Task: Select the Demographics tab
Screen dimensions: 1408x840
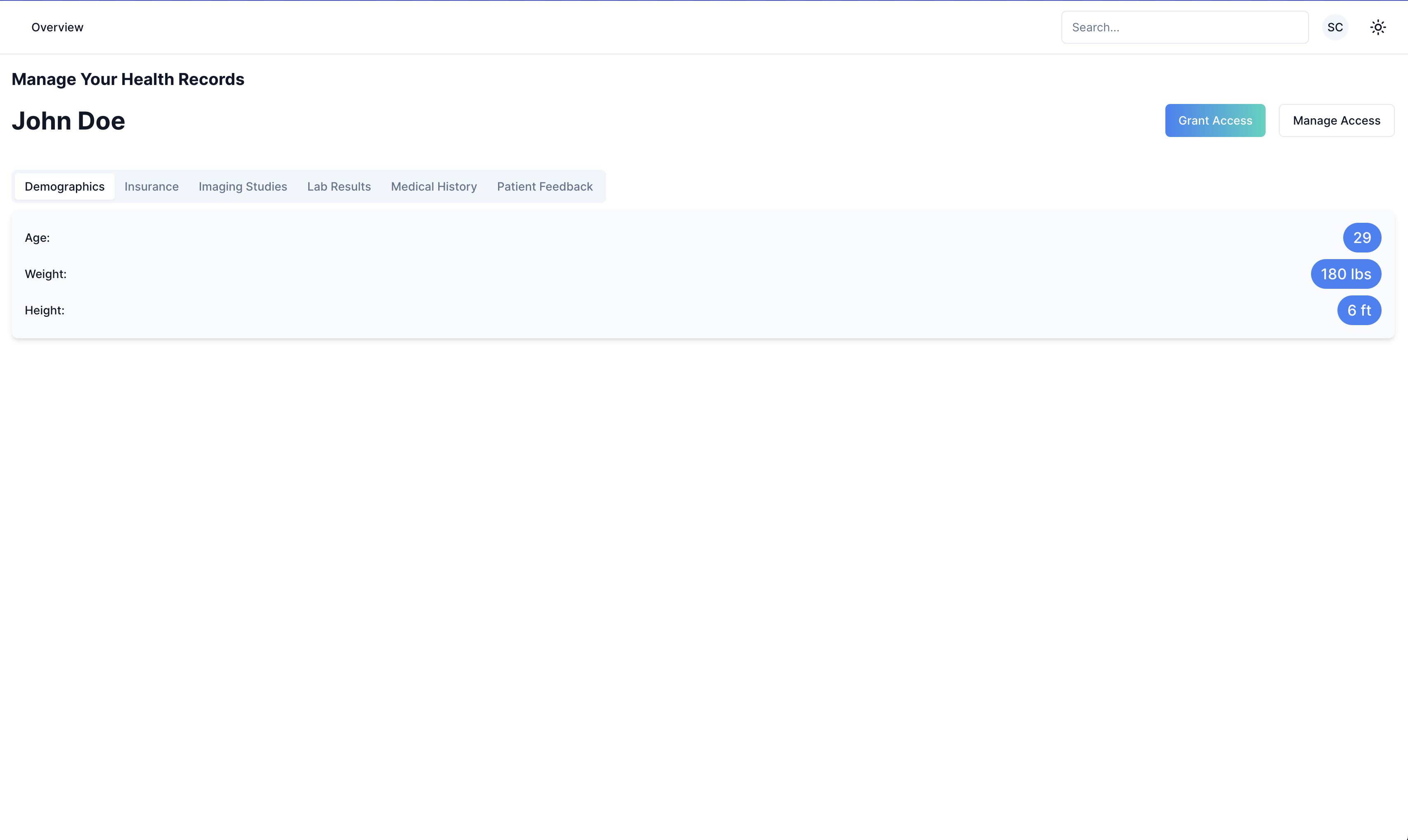Action: 64,187
